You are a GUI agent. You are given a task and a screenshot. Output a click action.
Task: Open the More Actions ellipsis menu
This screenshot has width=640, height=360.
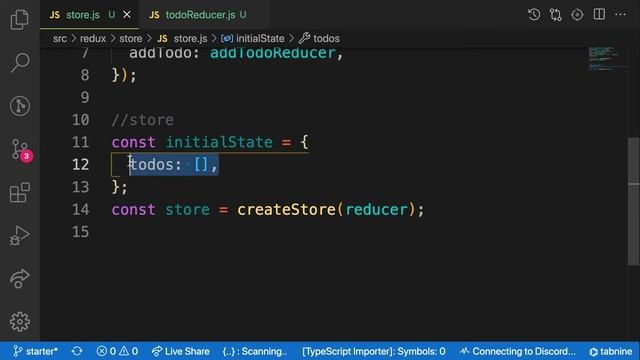(620, 15)
